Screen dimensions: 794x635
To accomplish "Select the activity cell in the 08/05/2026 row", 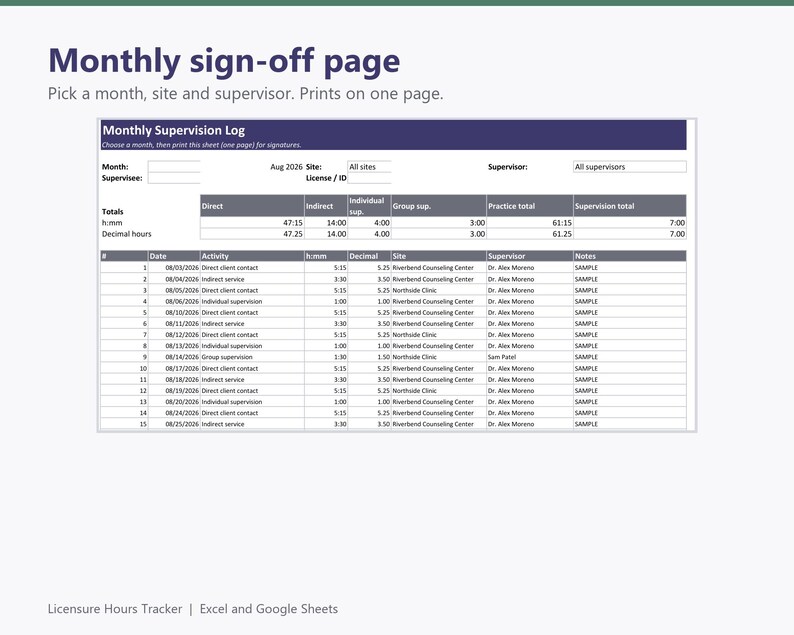I will click(252, 290).
